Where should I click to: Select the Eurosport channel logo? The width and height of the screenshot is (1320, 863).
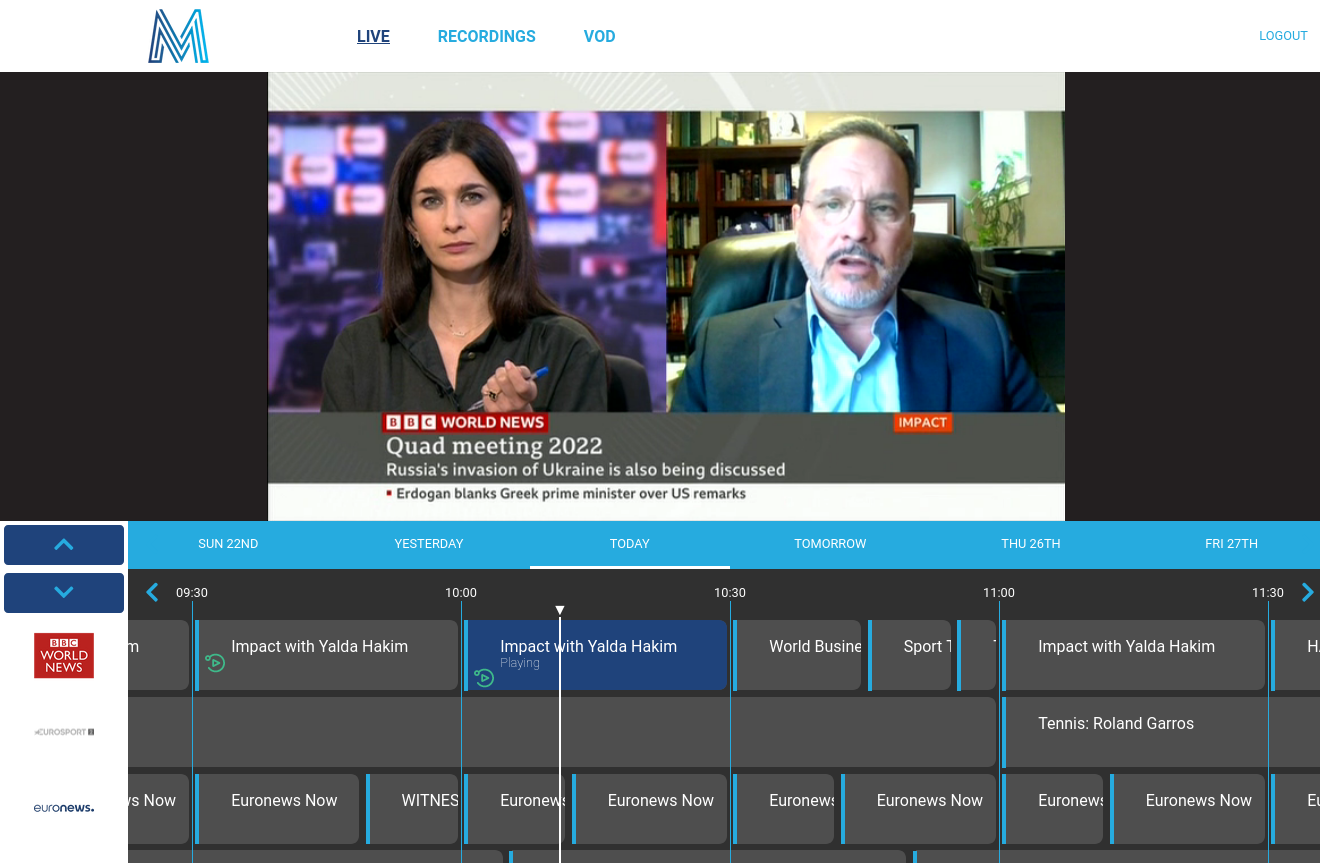[64, 732]
